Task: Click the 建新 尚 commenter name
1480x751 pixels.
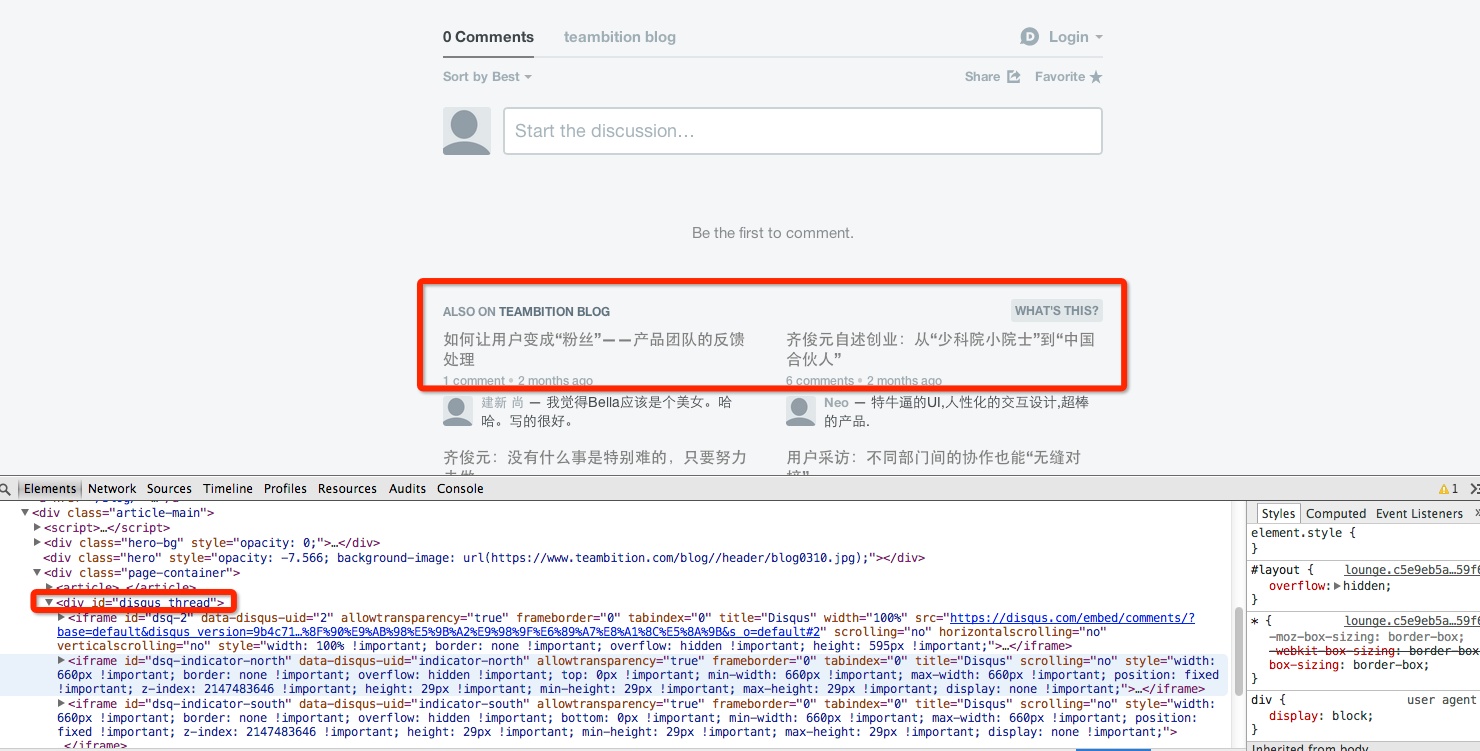Action: pos(503,402)
